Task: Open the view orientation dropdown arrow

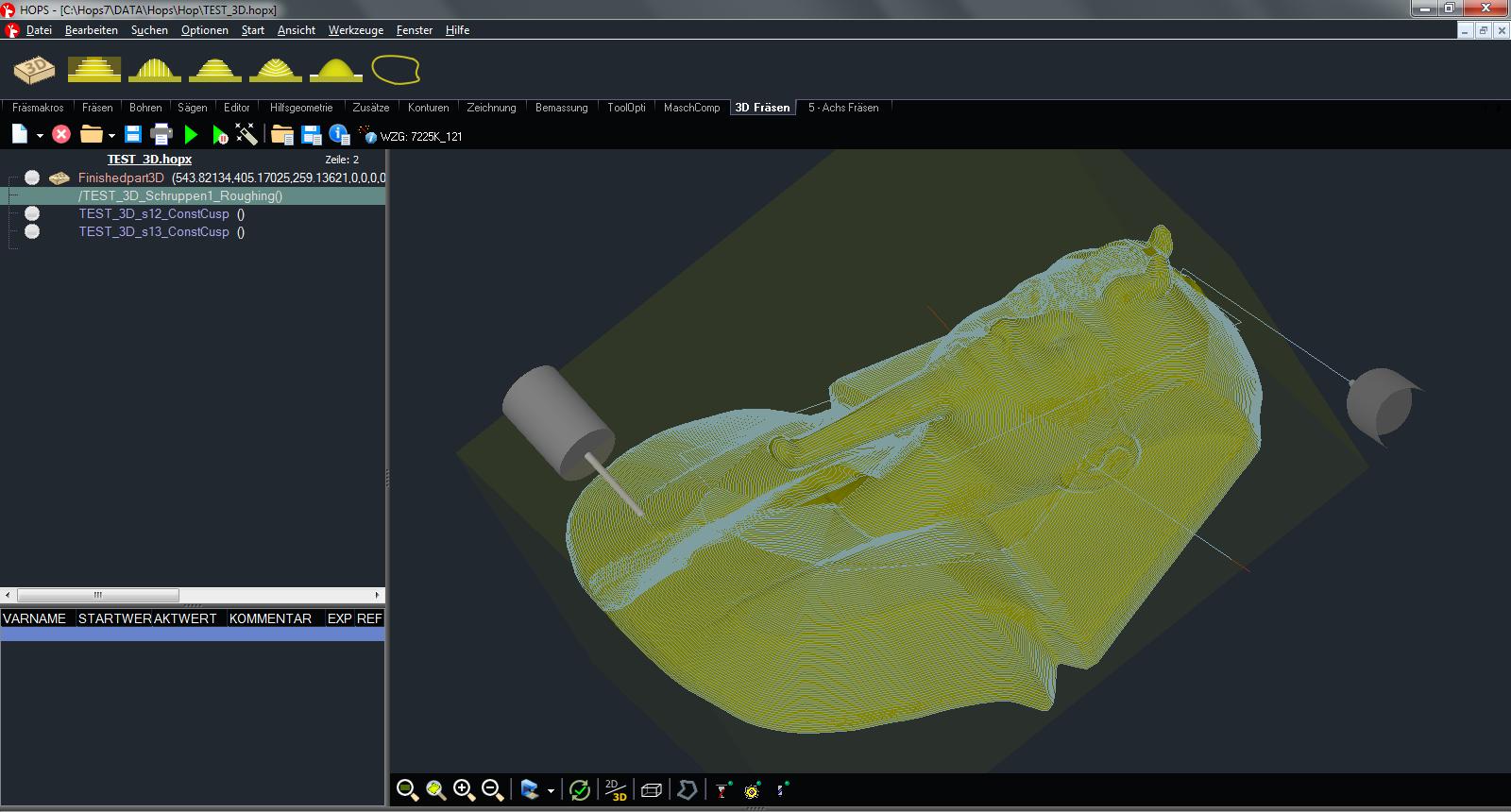Action: point(551,791)
